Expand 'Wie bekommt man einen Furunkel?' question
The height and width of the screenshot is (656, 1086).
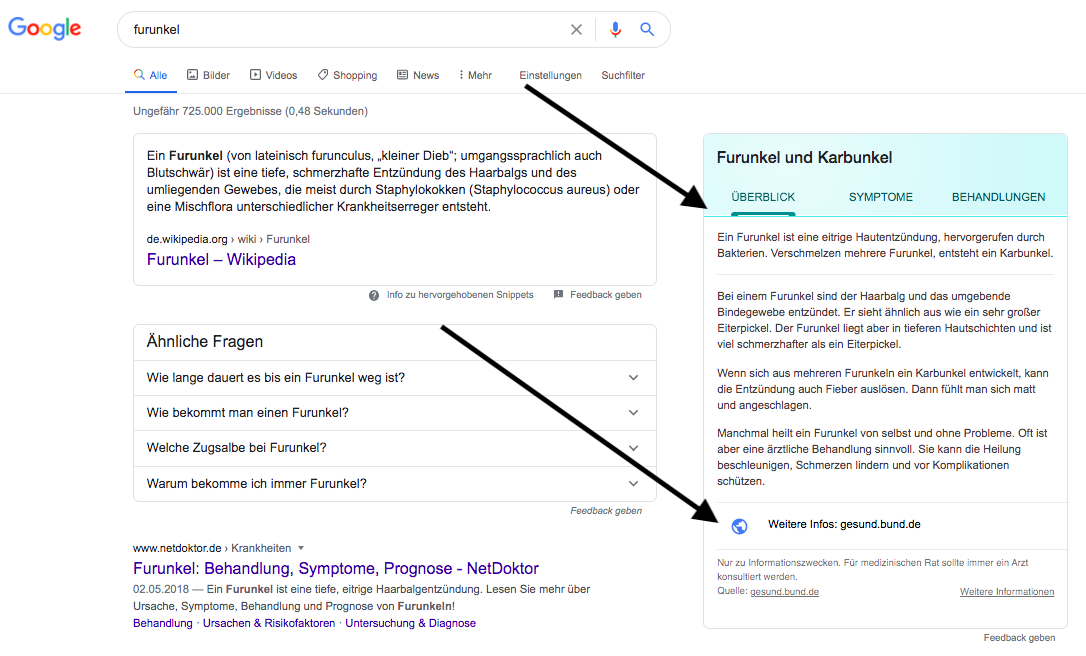[x=395, y=413]
